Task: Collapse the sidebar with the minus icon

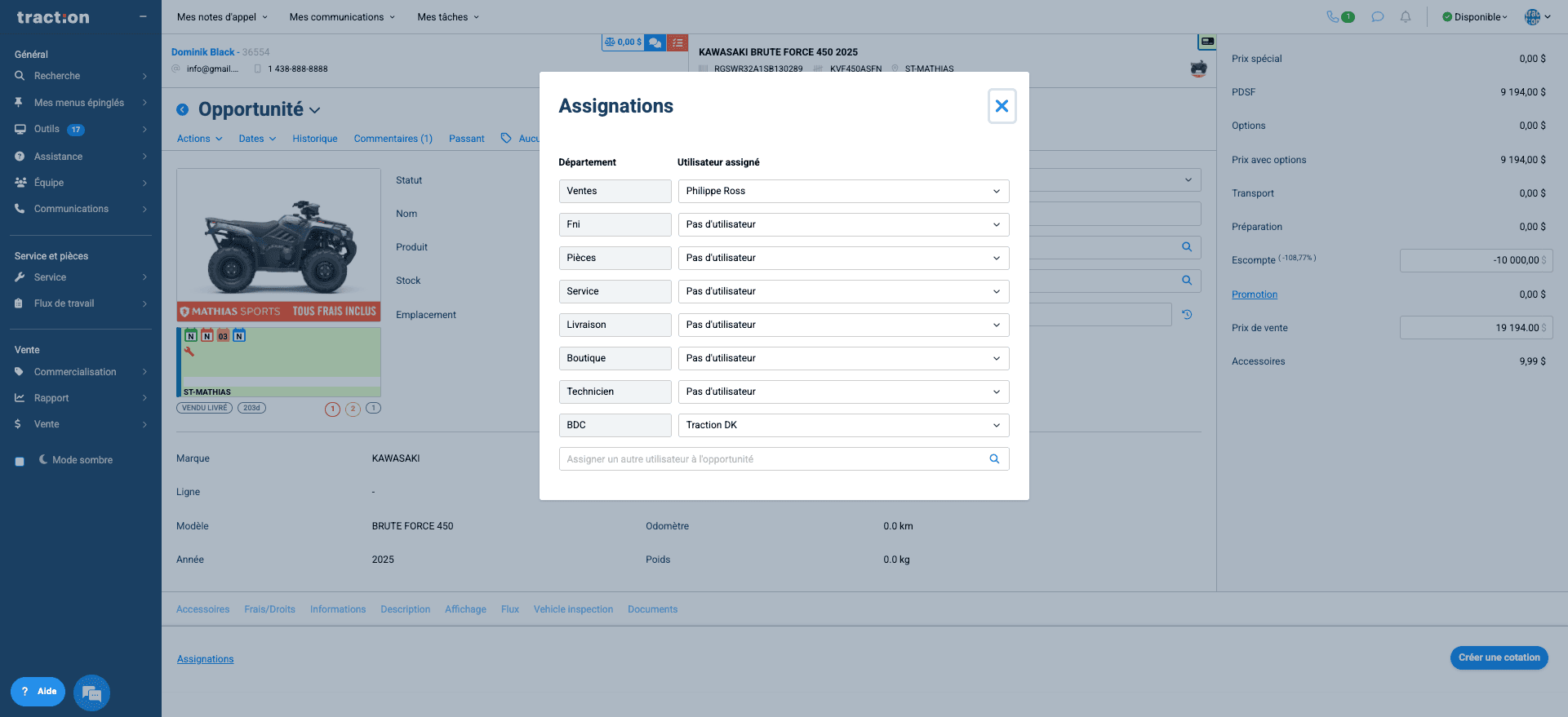Action: point(143,16)
